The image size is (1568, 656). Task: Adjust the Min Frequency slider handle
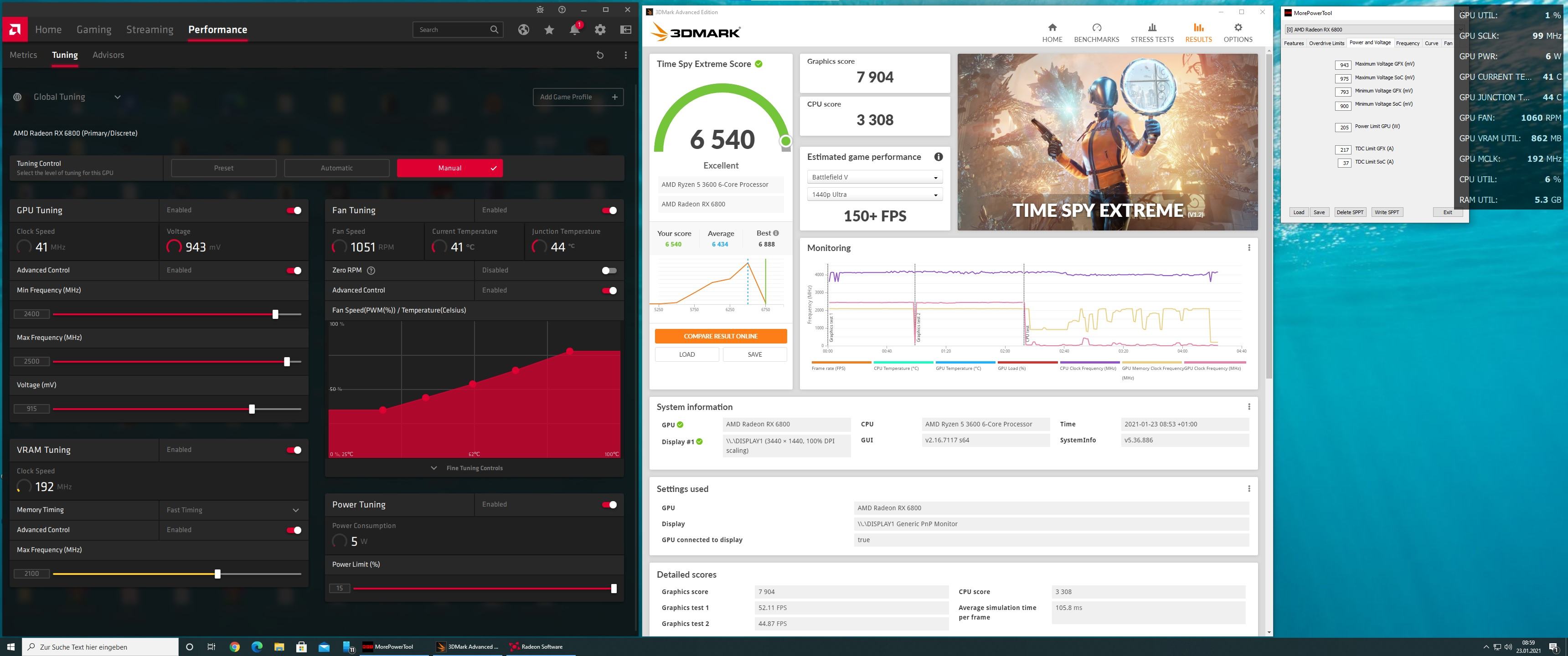[275, 314]
